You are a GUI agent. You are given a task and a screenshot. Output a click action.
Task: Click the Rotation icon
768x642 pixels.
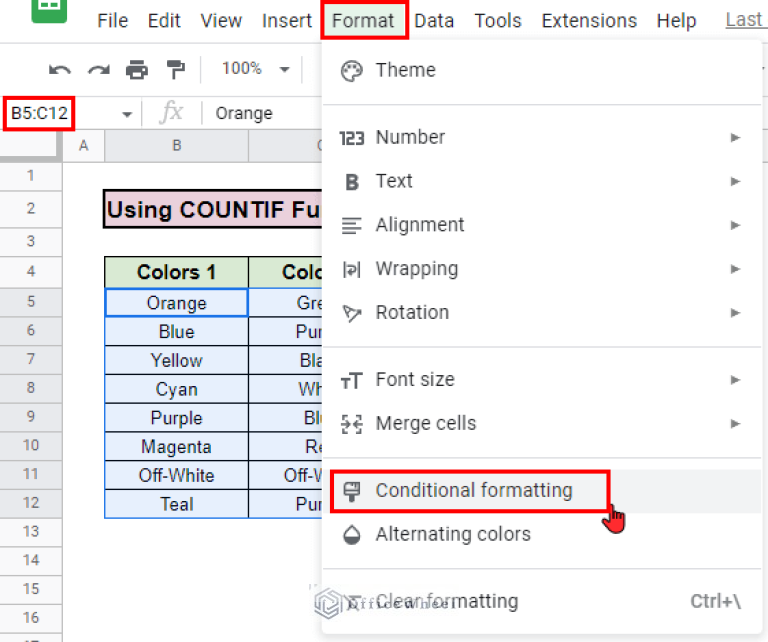(352, 313)
